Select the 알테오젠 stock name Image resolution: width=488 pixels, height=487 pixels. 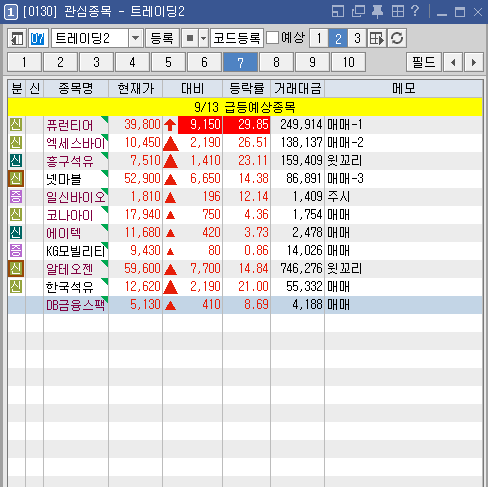[70, 269]
